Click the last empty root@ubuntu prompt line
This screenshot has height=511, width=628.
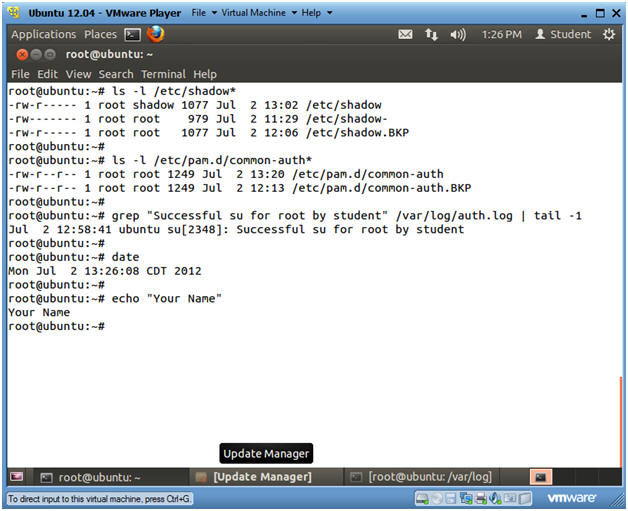[56, 326]
